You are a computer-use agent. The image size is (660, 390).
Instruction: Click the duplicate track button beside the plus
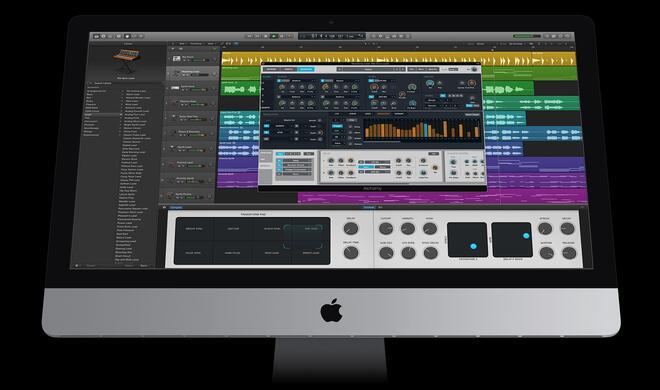(x=181, y=48)
